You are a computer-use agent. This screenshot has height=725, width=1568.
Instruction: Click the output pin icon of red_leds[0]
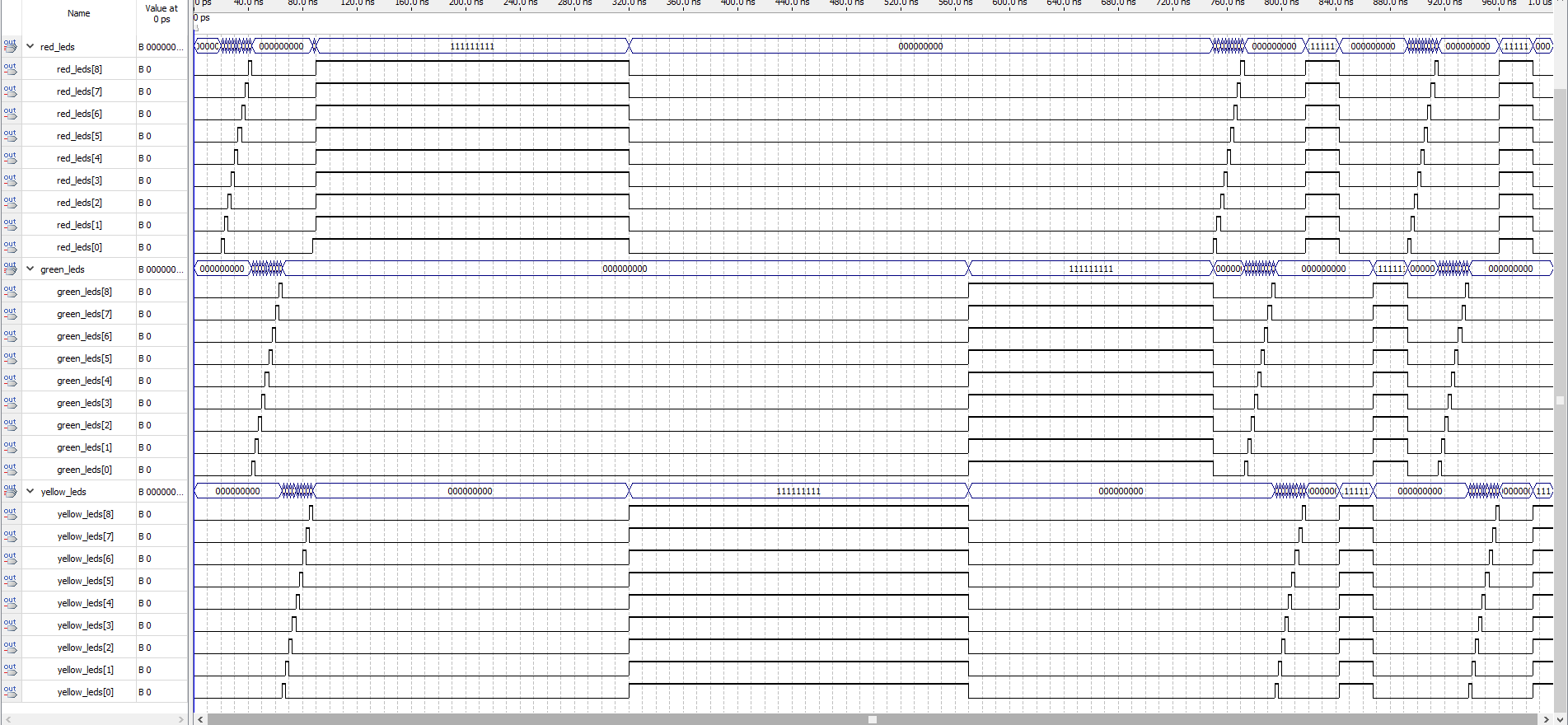tap(10, 246)
